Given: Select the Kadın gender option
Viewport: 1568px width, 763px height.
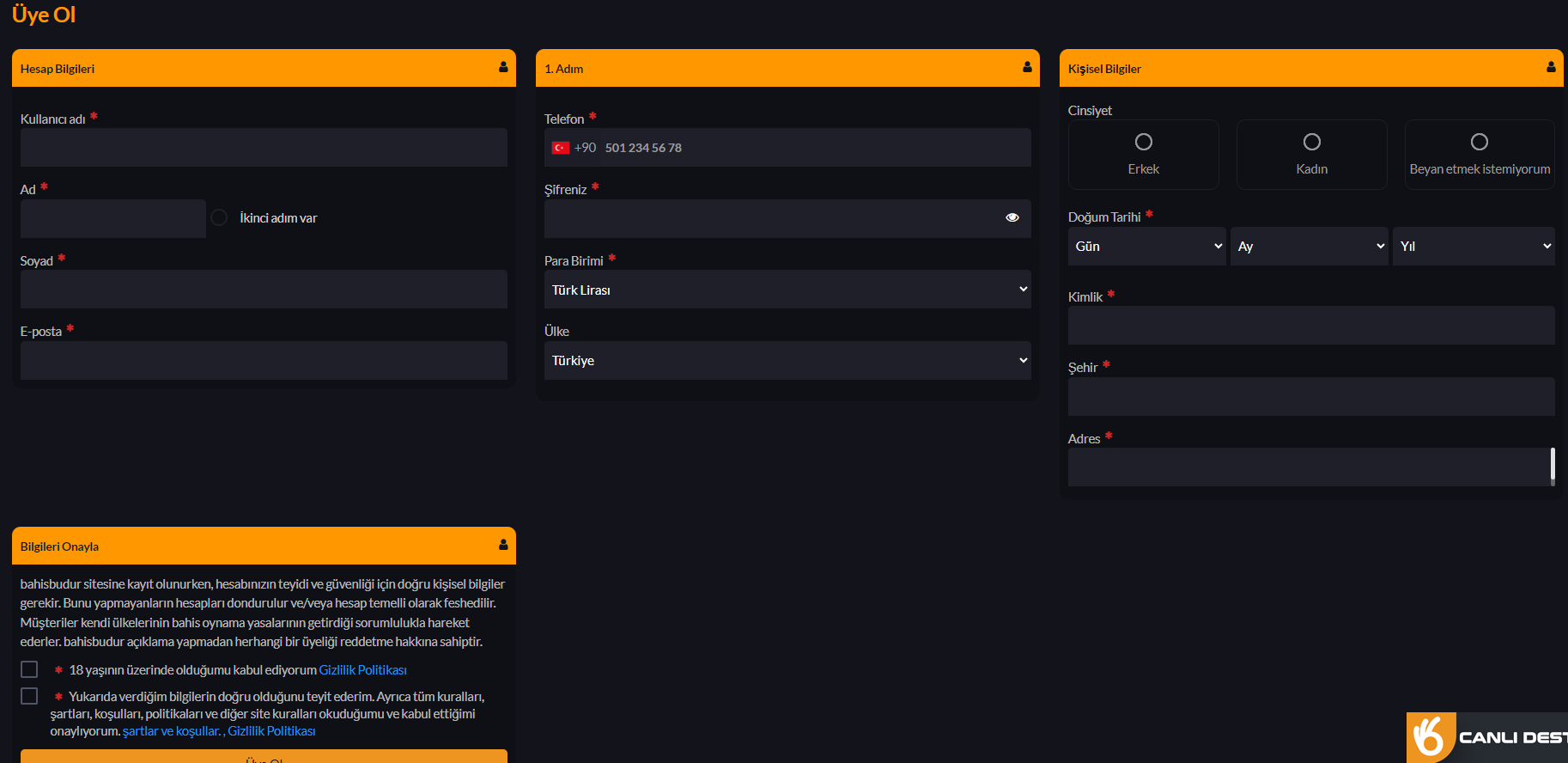Looking at the screenshot, I should click(x=1311, y=143).
